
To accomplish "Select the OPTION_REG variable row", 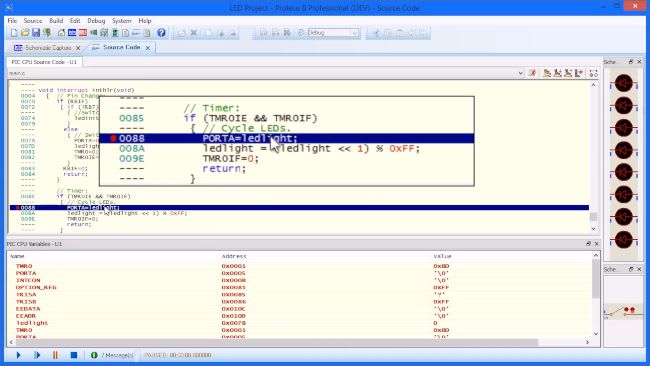I will 300,287.
